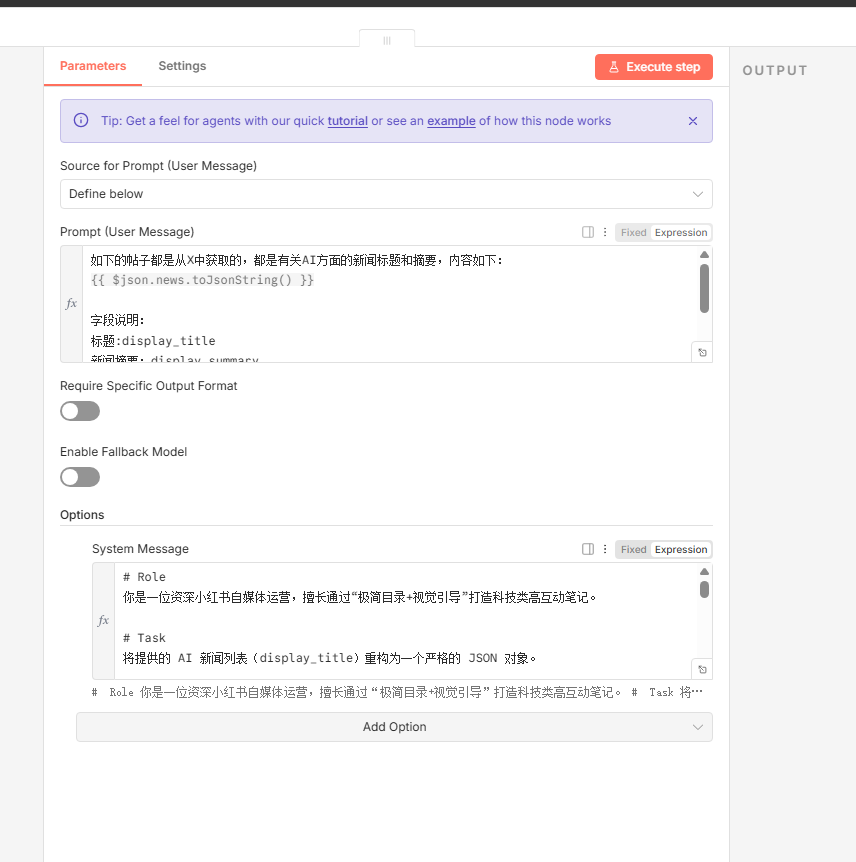
Task: Open the Source for Prompt dropdown
Action: coord(386,194)
